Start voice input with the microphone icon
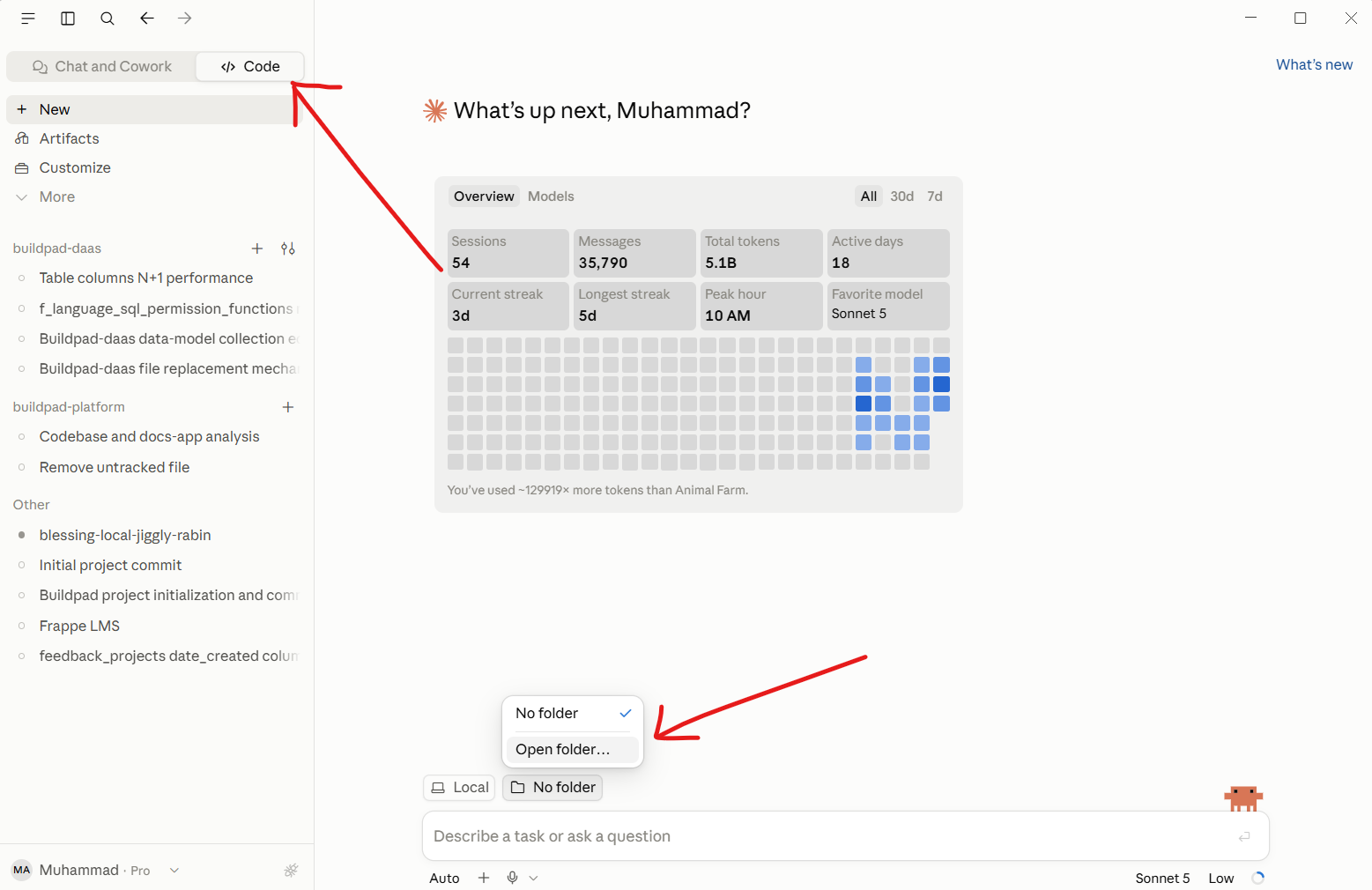 [x=512, y=878]
